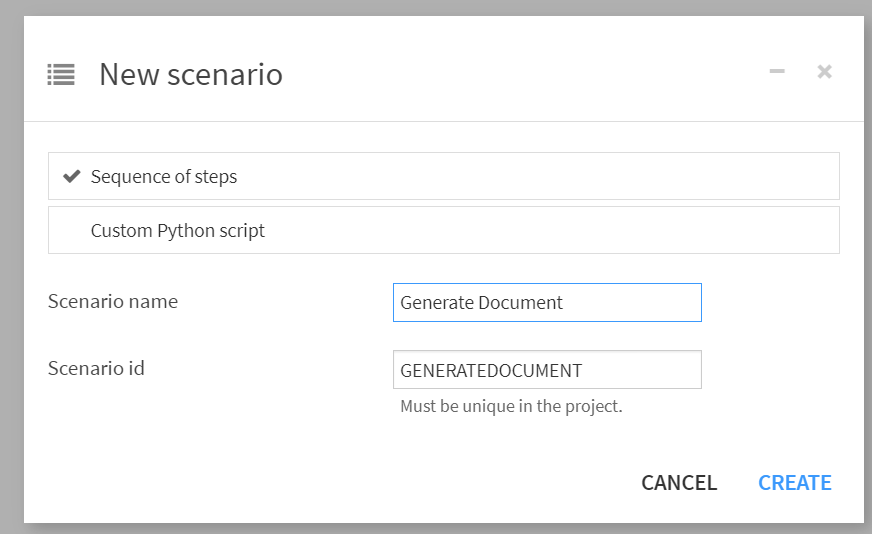Click the New scenario title text
This screenshot has height=534, width=872.
pos(190,74)
